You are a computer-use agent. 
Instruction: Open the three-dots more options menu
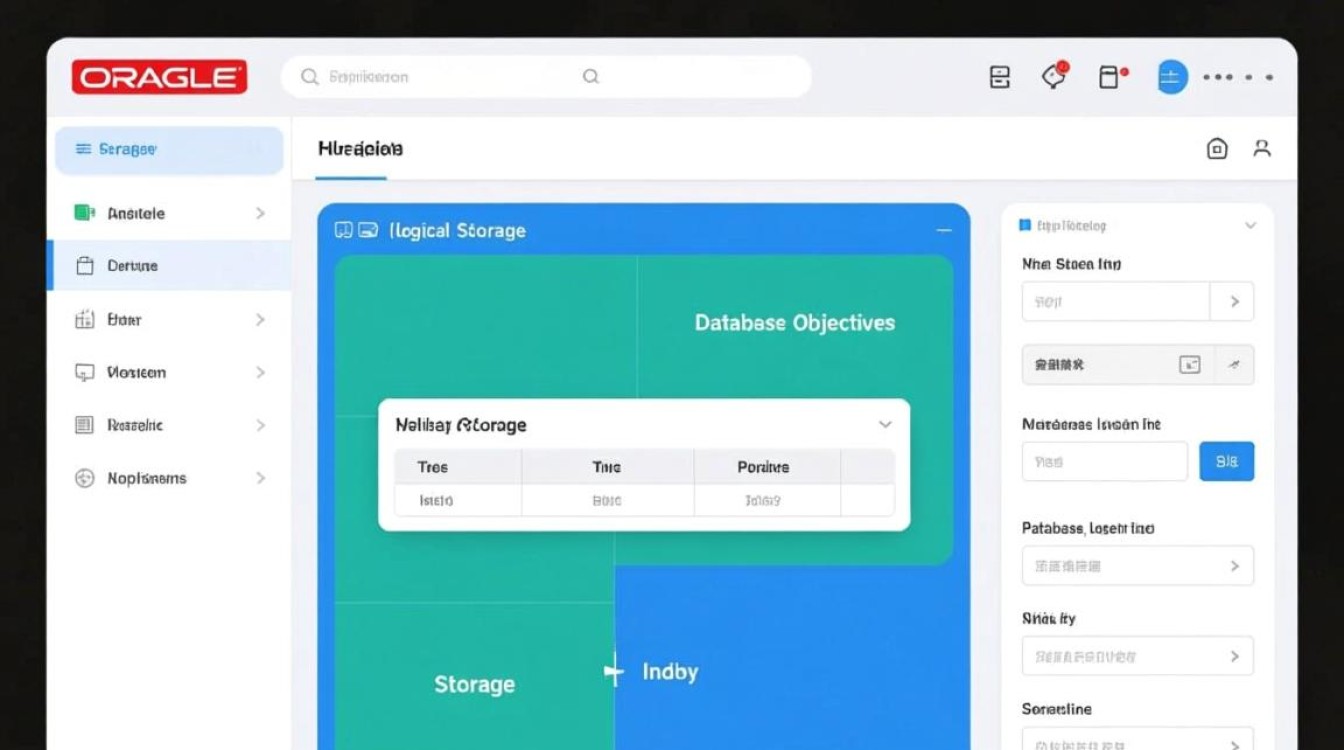1238,77
